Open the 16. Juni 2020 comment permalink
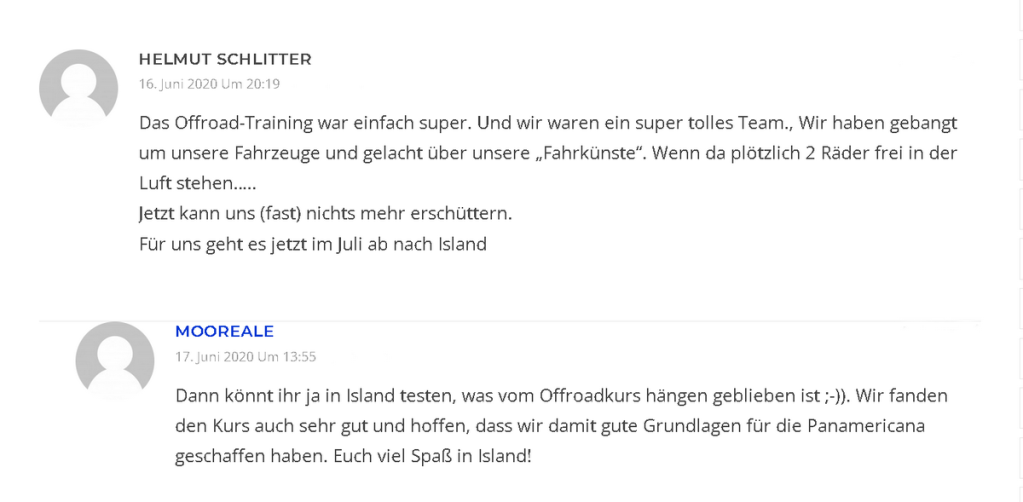Screen dimensions: 1023x502 tap(209, 84)
